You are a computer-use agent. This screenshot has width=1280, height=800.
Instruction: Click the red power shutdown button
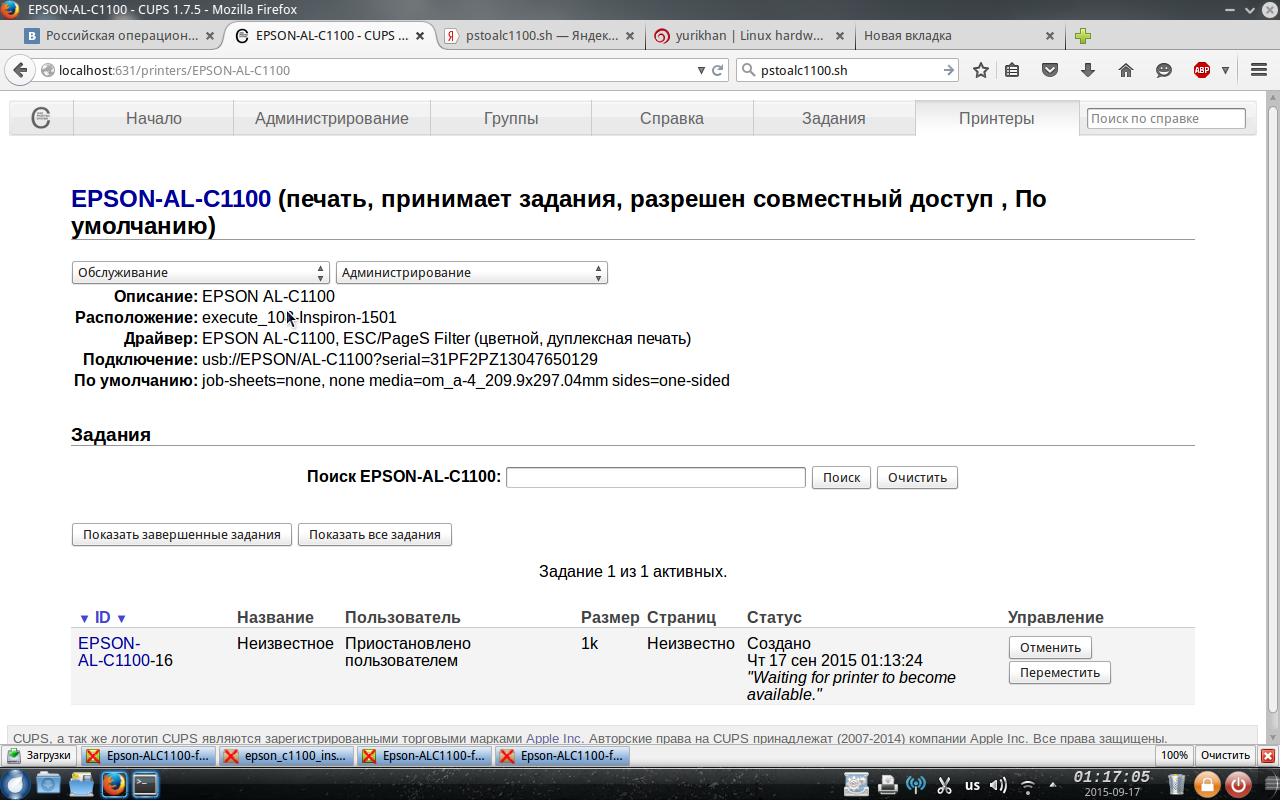pos(1238,784)
